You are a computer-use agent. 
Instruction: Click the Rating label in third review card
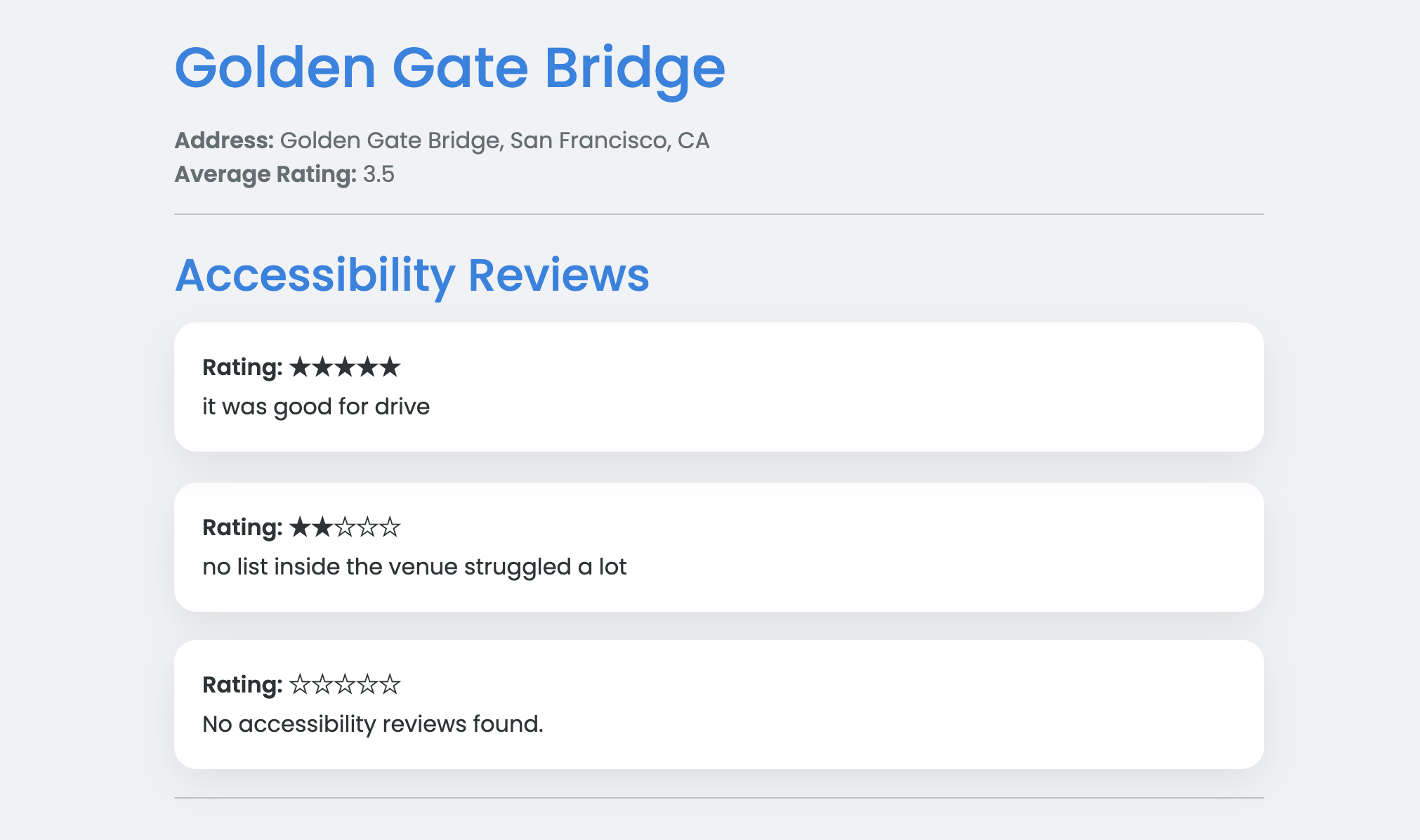pos(242,685)
